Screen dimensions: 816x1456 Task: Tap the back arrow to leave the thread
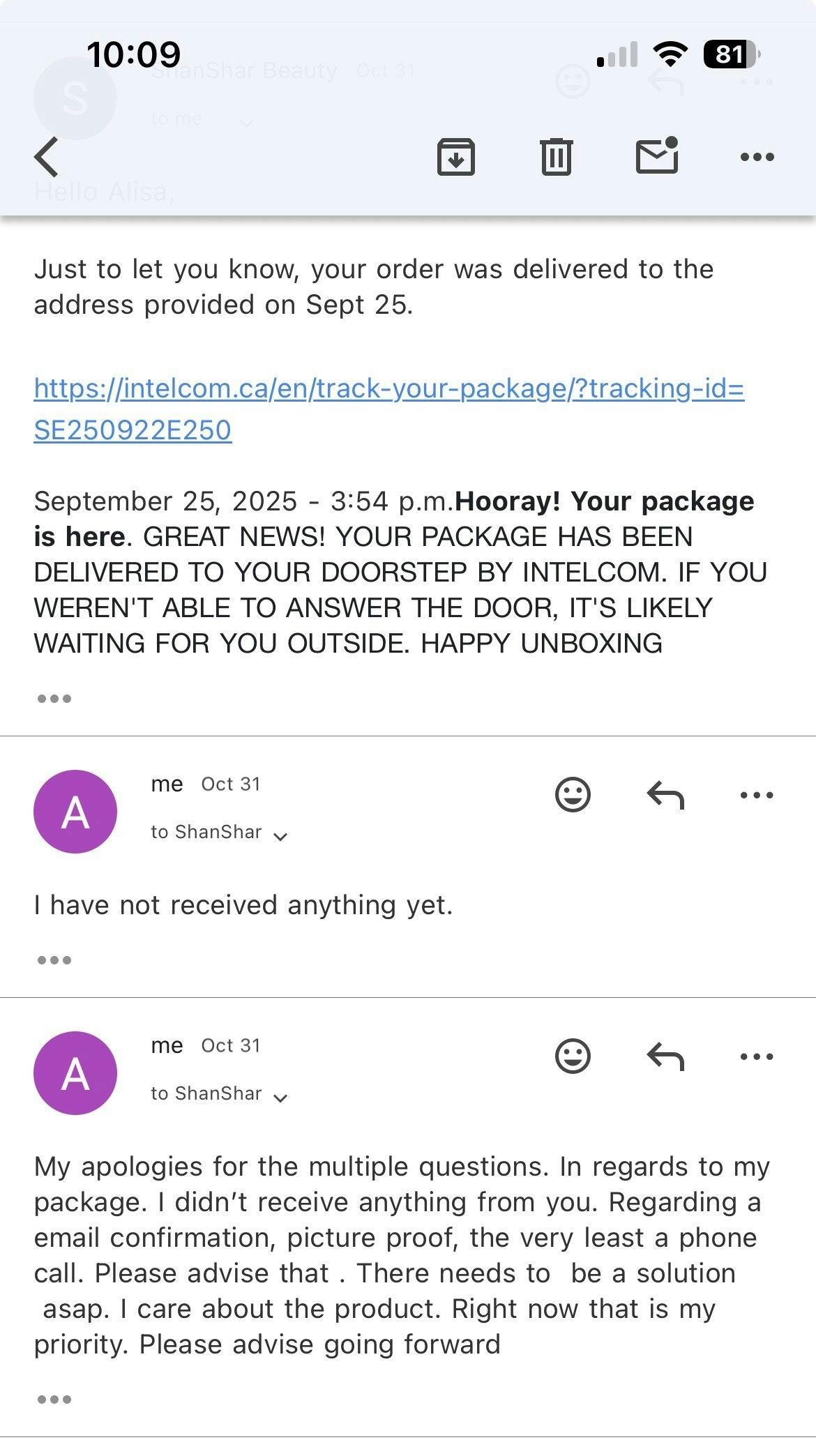(x=47, y=156)
